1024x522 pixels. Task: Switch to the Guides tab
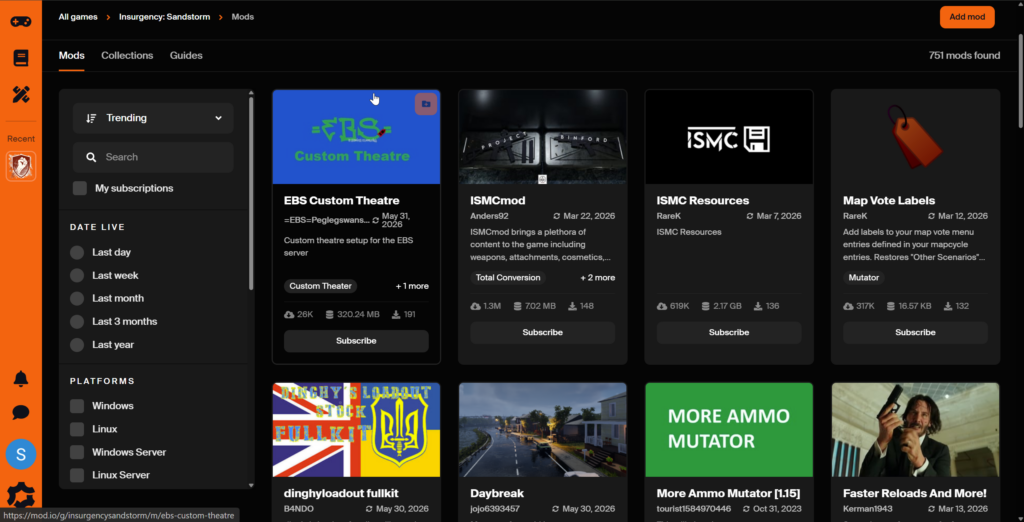tap(186, 56)
